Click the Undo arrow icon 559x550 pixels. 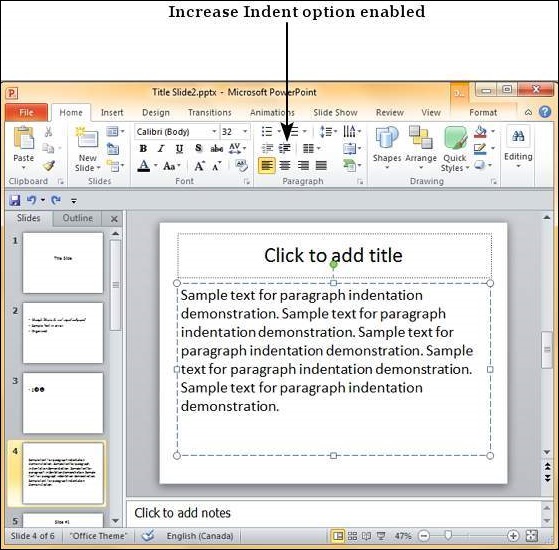pyautogui.click(x=31, y=200)
